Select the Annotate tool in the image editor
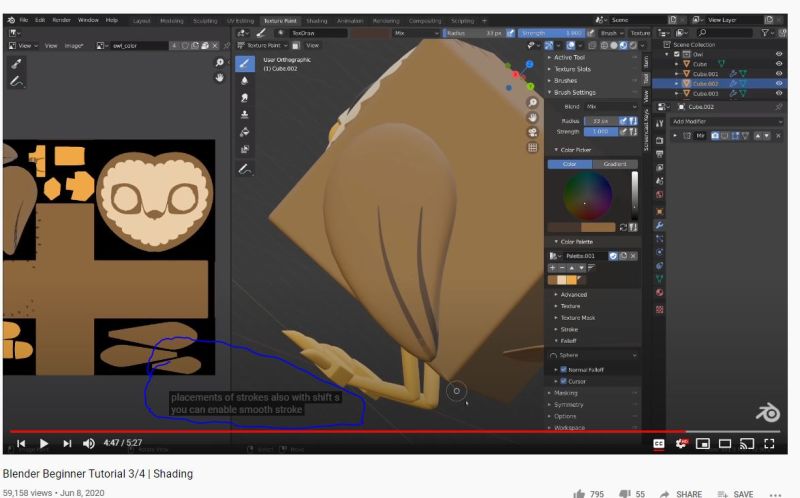This screenshot has height=498, width=800. (x=16, y=81)
